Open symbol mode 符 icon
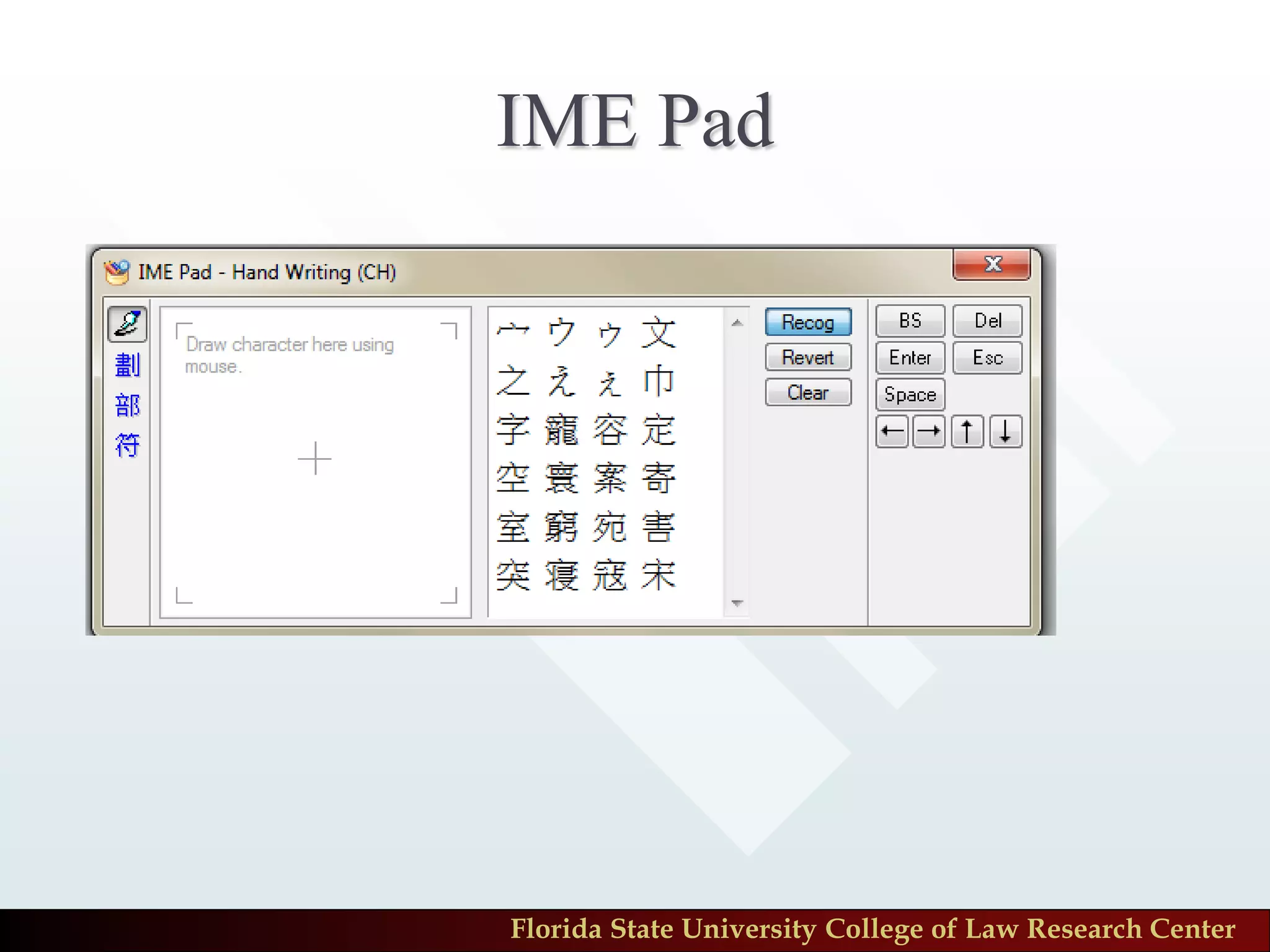 click(x=128, y=445)
